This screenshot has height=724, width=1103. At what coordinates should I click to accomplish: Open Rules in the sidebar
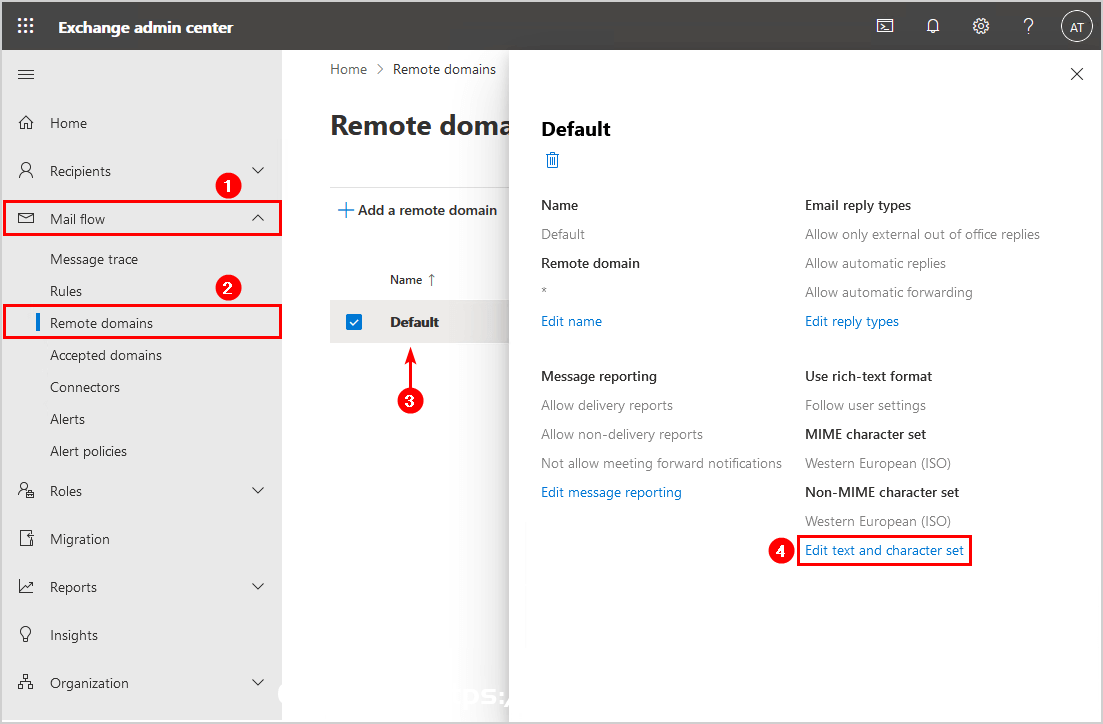pos(65,291)
